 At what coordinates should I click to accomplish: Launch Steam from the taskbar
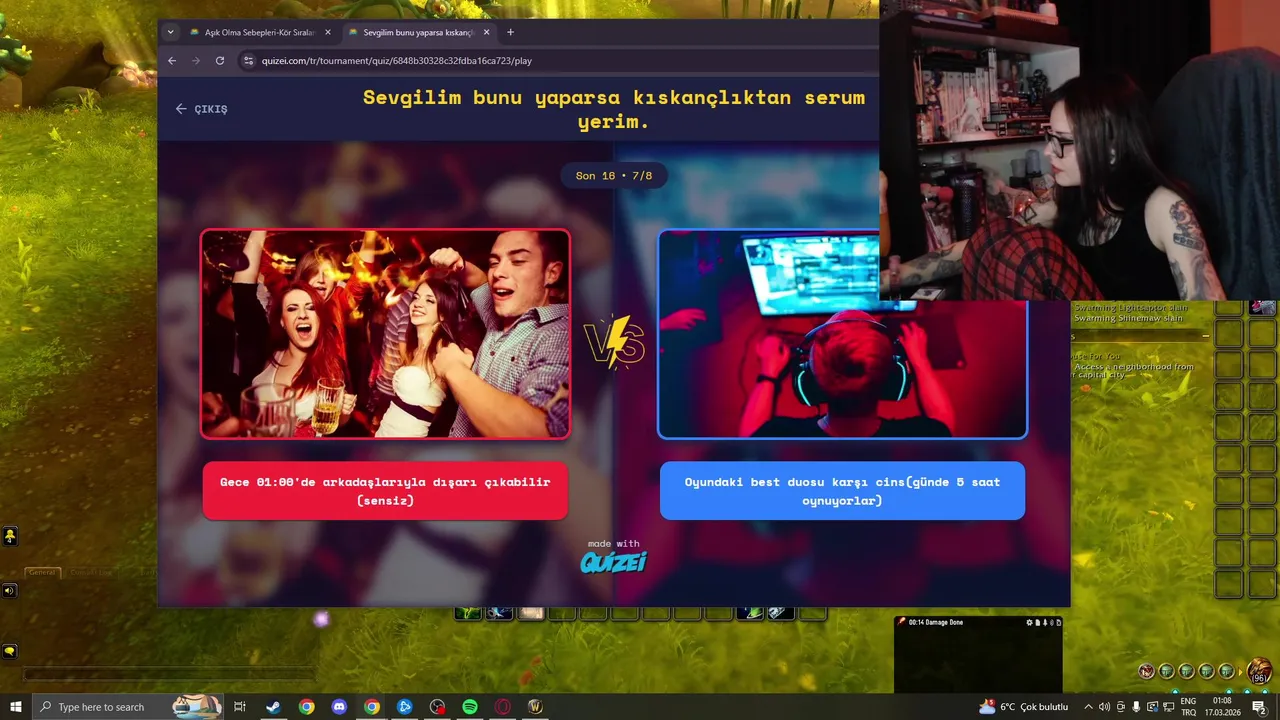coord(273,707)
